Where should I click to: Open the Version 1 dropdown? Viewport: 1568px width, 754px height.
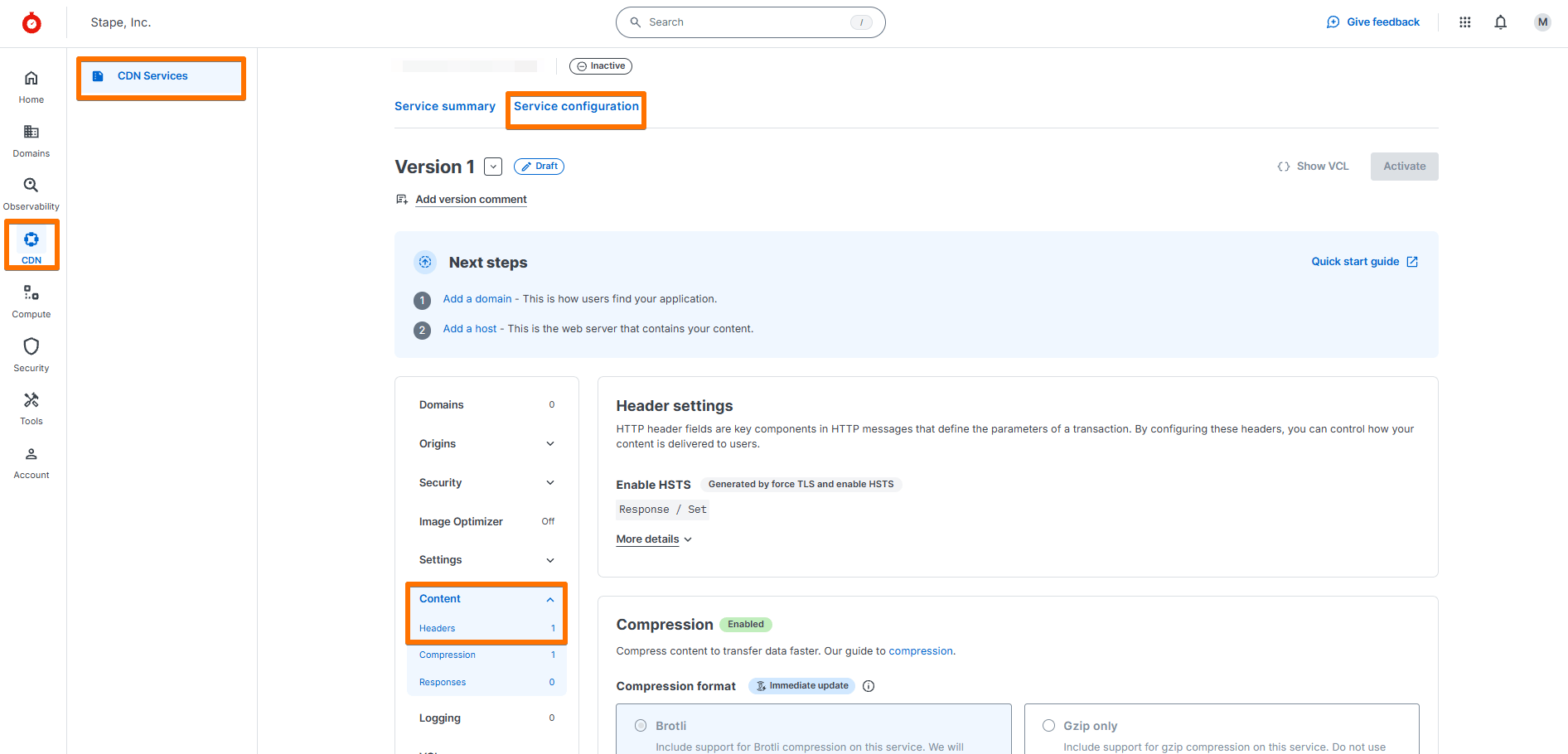click(x=493, y=167)
